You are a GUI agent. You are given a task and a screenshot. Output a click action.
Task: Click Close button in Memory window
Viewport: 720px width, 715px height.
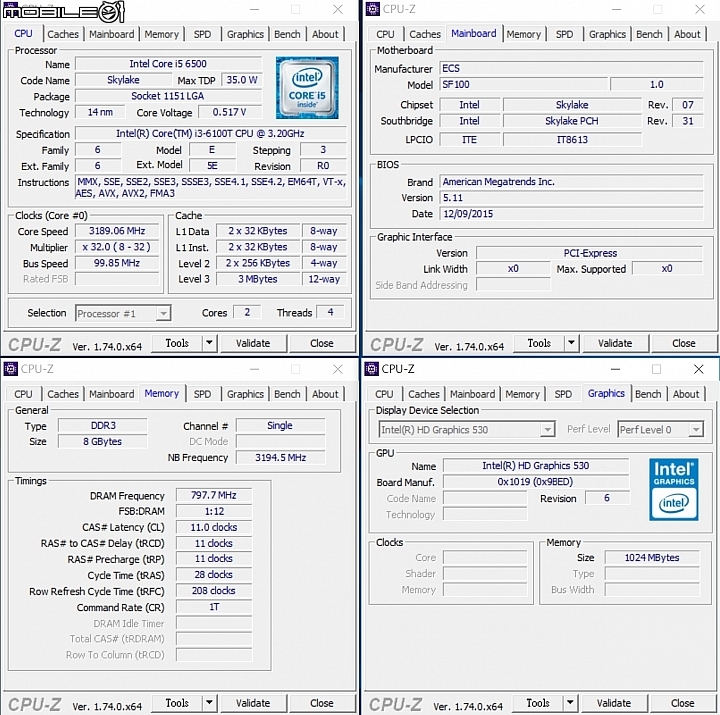(322, 703)
